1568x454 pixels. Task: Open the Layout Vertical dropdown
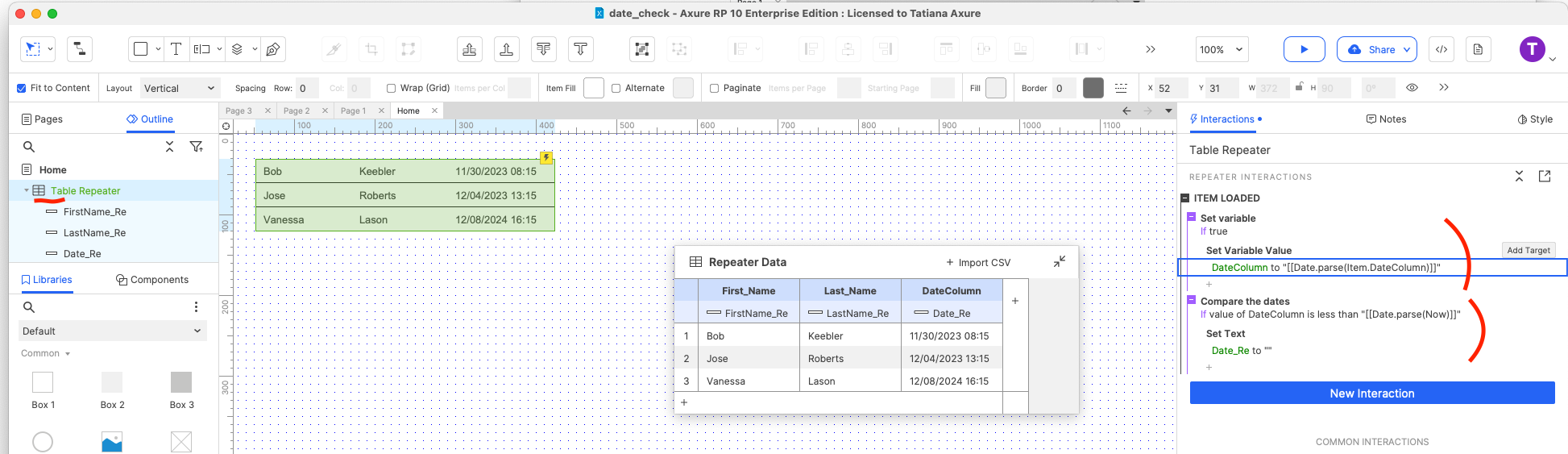[x=179, y=88]
